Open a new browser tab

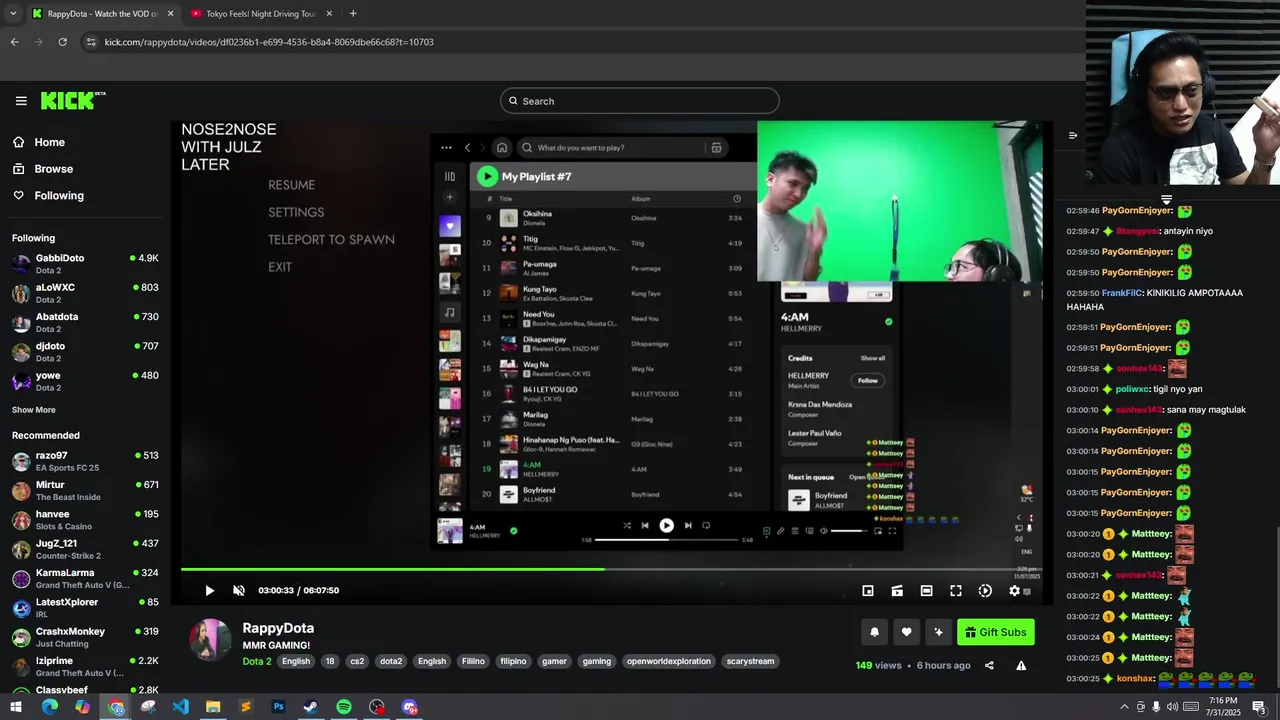click(x=353, y=14)
